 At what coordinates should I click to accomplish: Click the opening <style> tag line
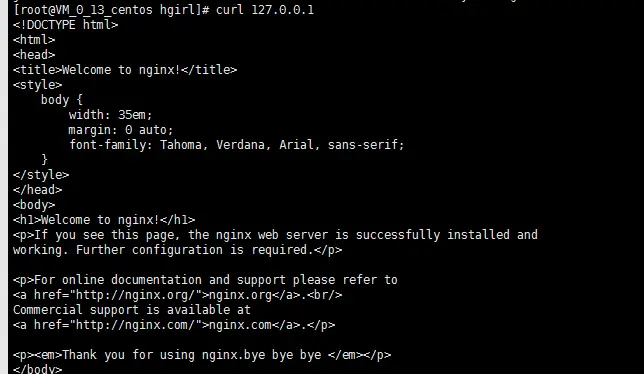pos(37,85)
